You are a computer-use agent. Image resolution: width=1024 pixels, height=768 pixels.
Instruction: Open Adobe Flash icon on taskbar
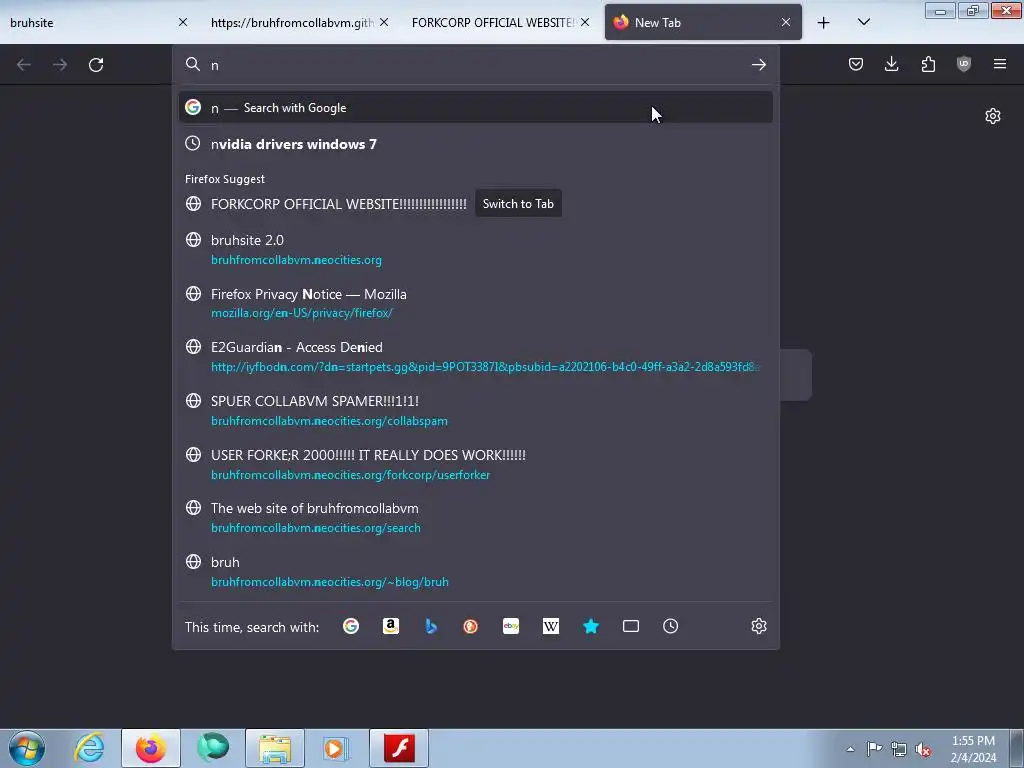(399, 748)
